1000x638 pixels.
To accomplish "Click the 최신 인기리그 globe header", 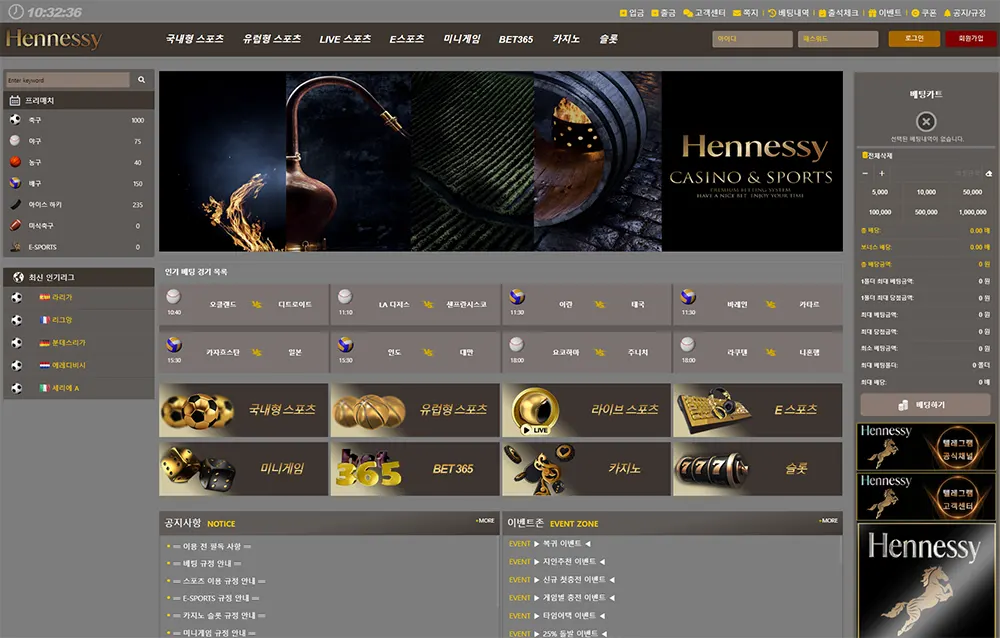I will pos(78,277).
